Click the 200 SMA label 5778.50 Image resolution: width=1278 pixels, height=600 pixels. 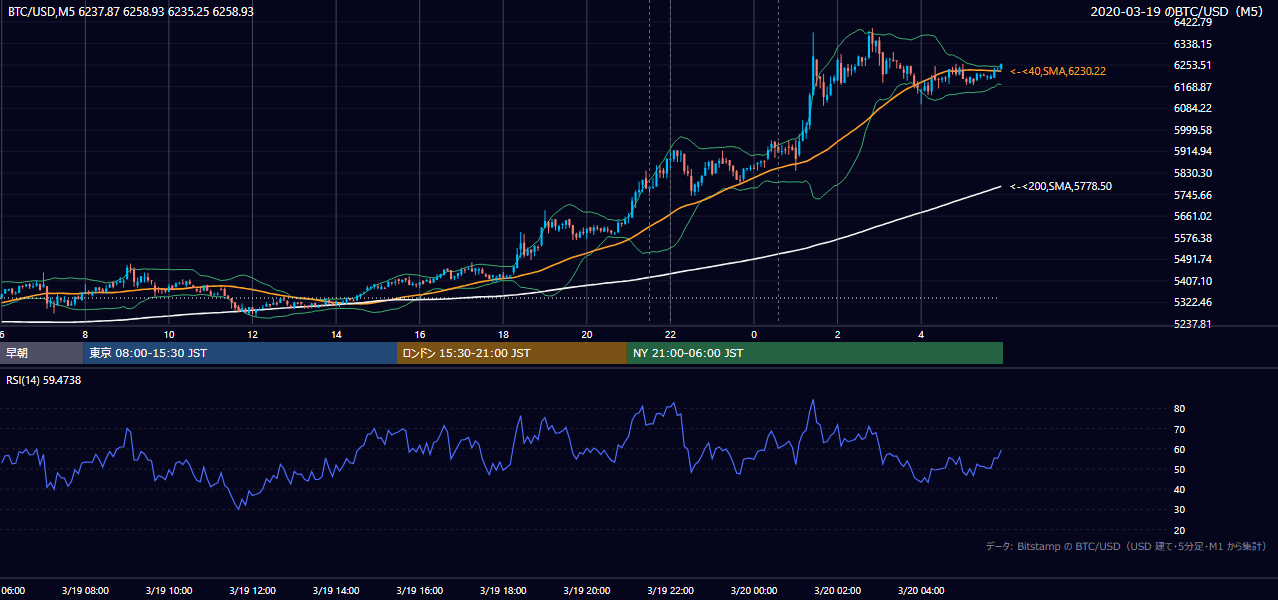(1061, 186)
